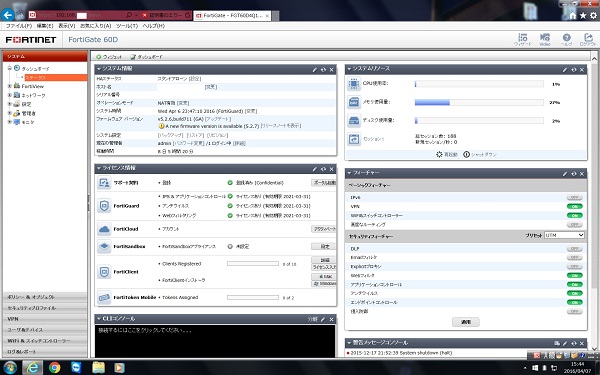Toggle the VPN feature switch
Image resolution: width=600 pixels, height=375 pixels.
pyautogui.click(x=574, y=207)
